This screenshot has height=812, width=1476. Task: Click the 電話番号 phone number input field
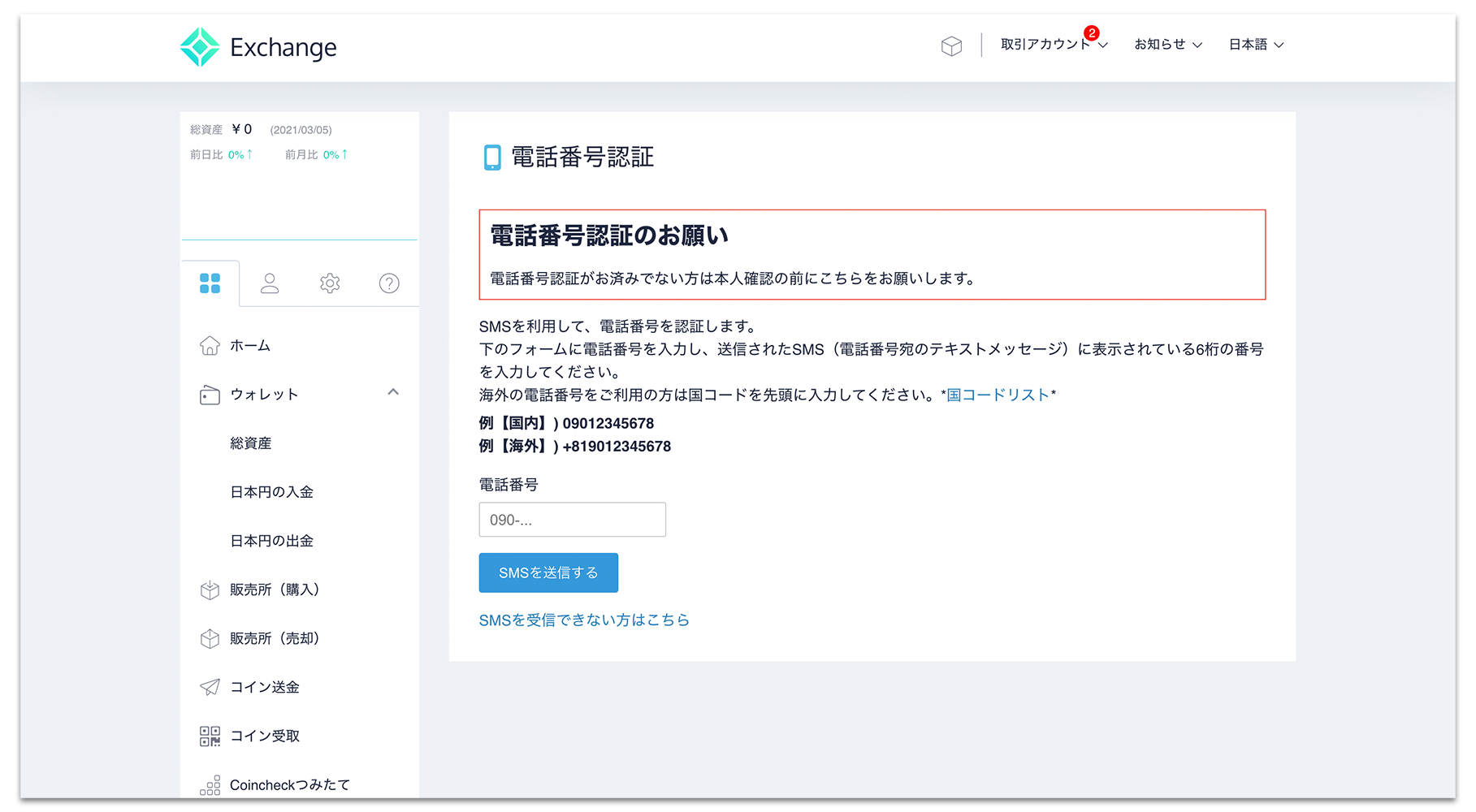[572, 519]
